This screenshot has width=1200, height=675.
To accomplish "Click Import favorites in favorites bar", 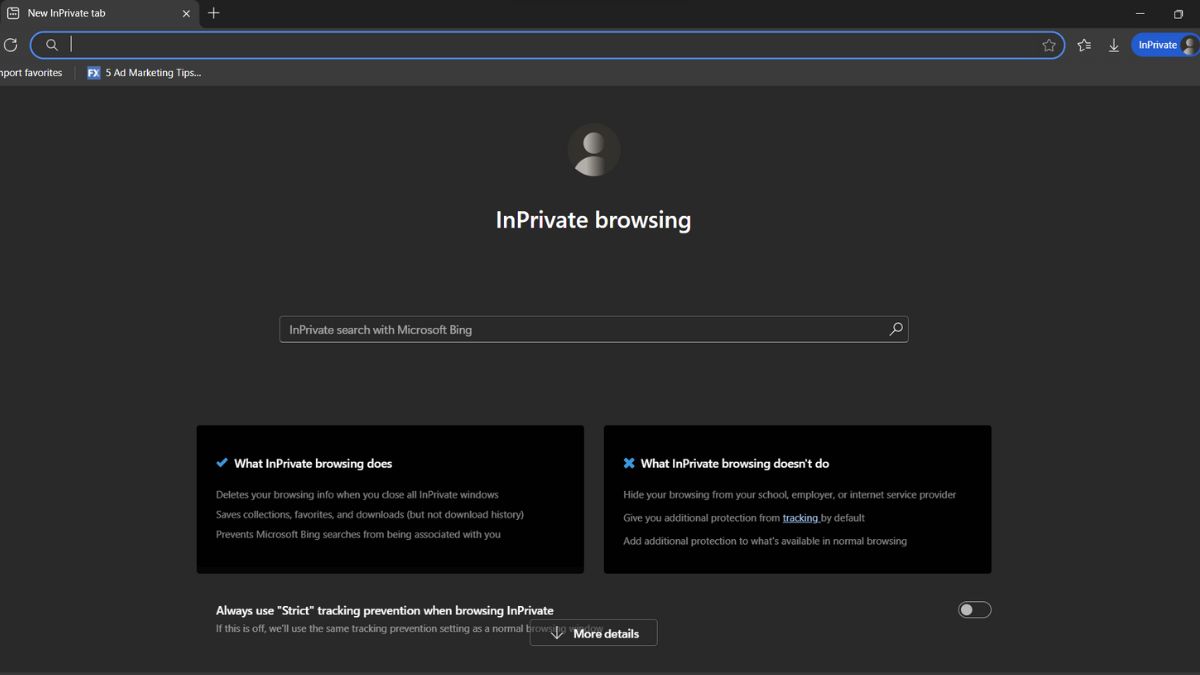I will [x=31, y=73].
